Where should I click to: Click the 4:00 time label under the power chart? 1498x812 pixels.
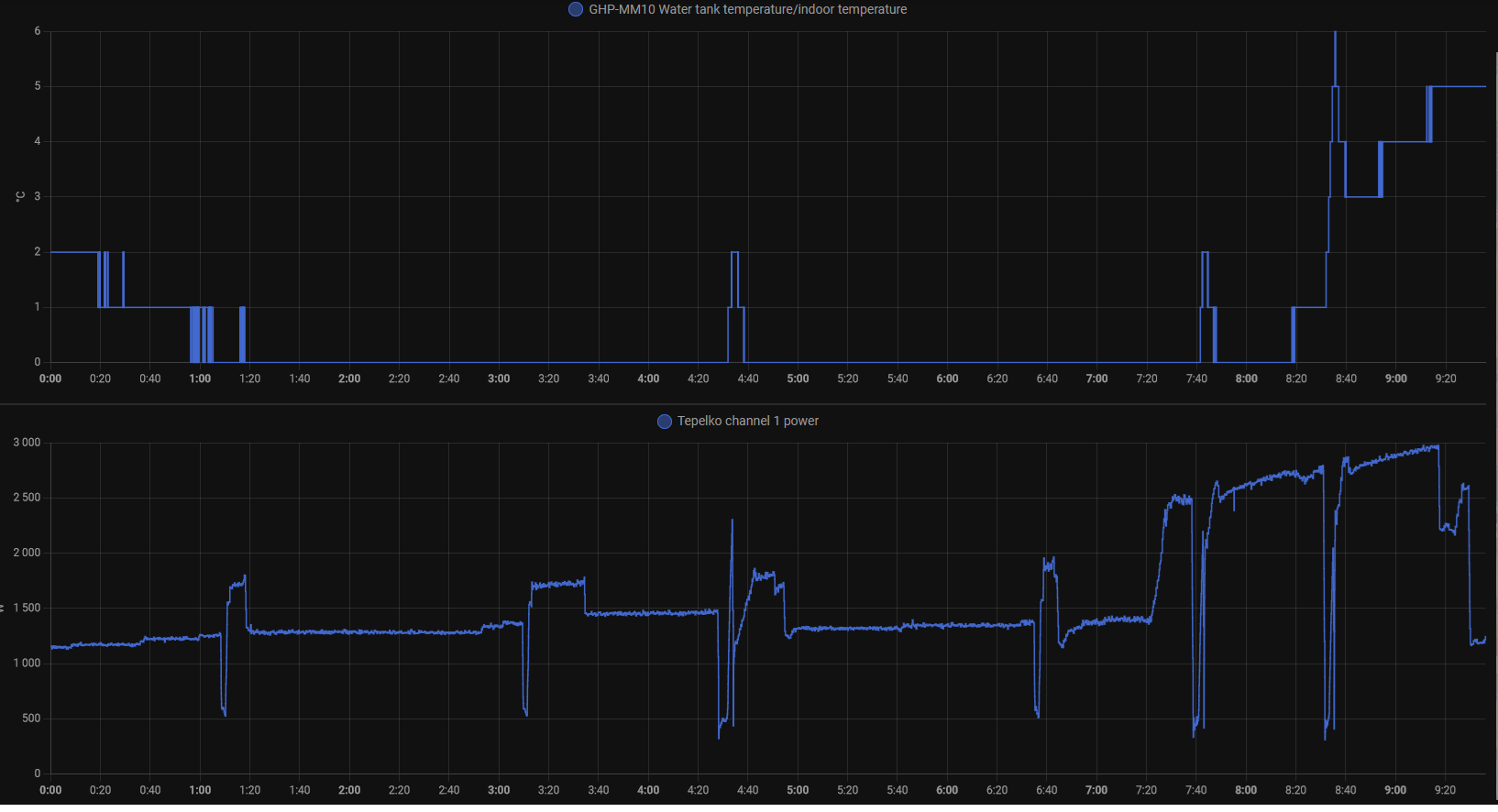tap(648, 790)
